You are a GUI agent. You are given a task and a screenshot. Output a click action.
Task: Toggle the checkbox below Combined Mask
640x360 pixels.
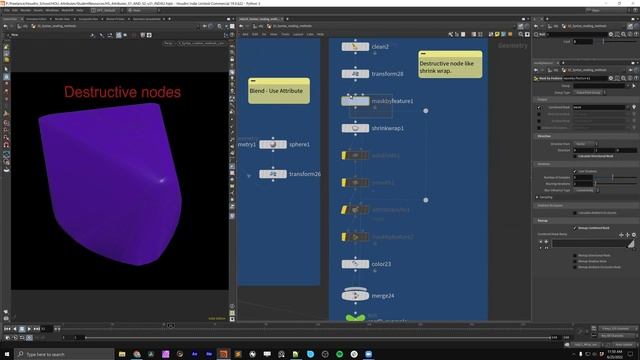coord(539,114)
